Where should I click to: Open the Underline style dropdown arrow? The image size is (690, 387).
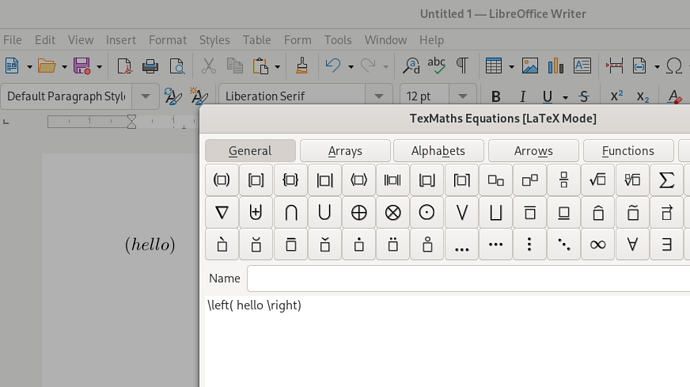[565, 97]
